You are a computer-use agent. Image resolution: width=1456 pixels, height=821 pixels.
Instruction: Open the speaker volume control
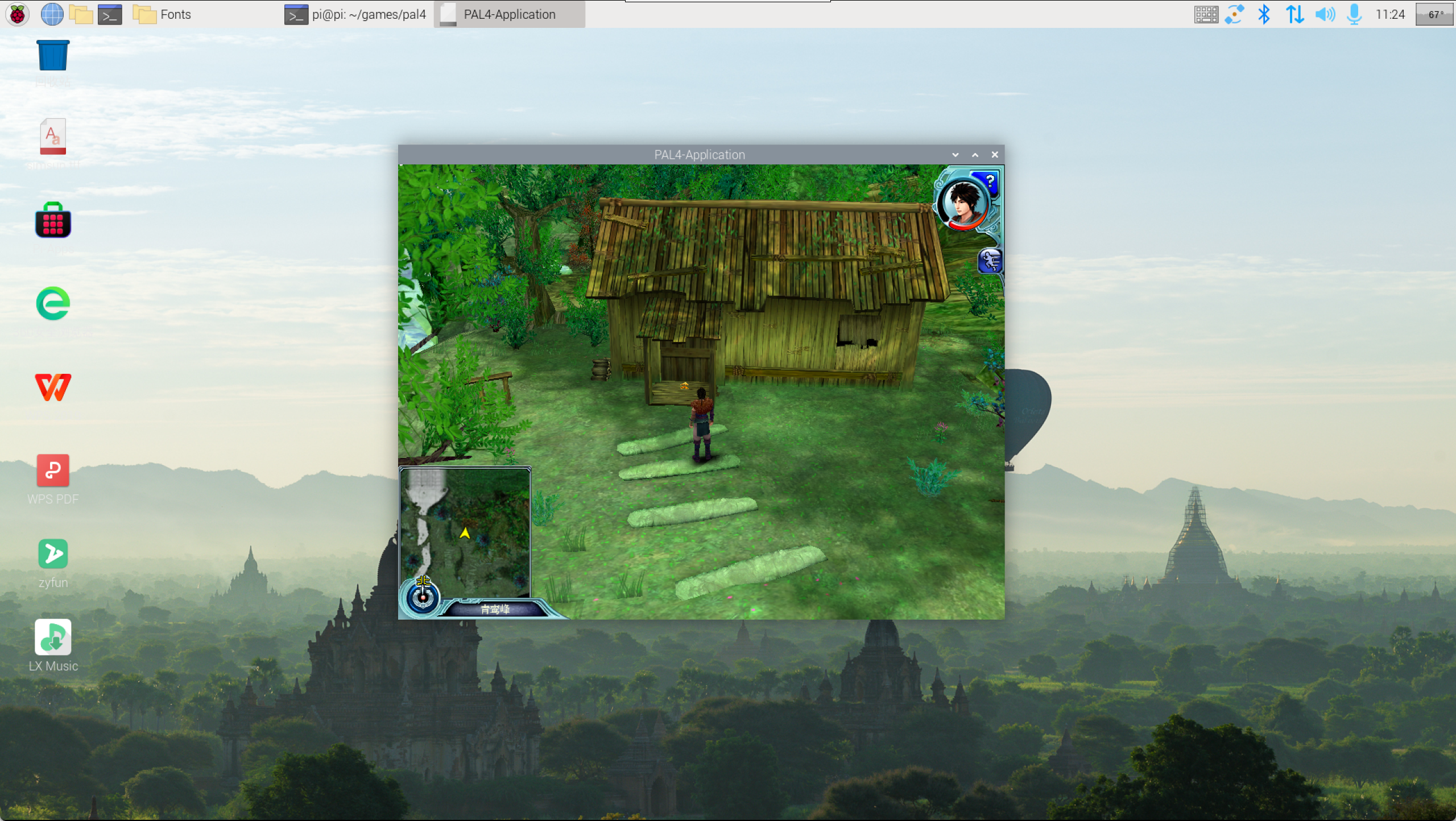pyautogui.click(x=1325, y=14)
